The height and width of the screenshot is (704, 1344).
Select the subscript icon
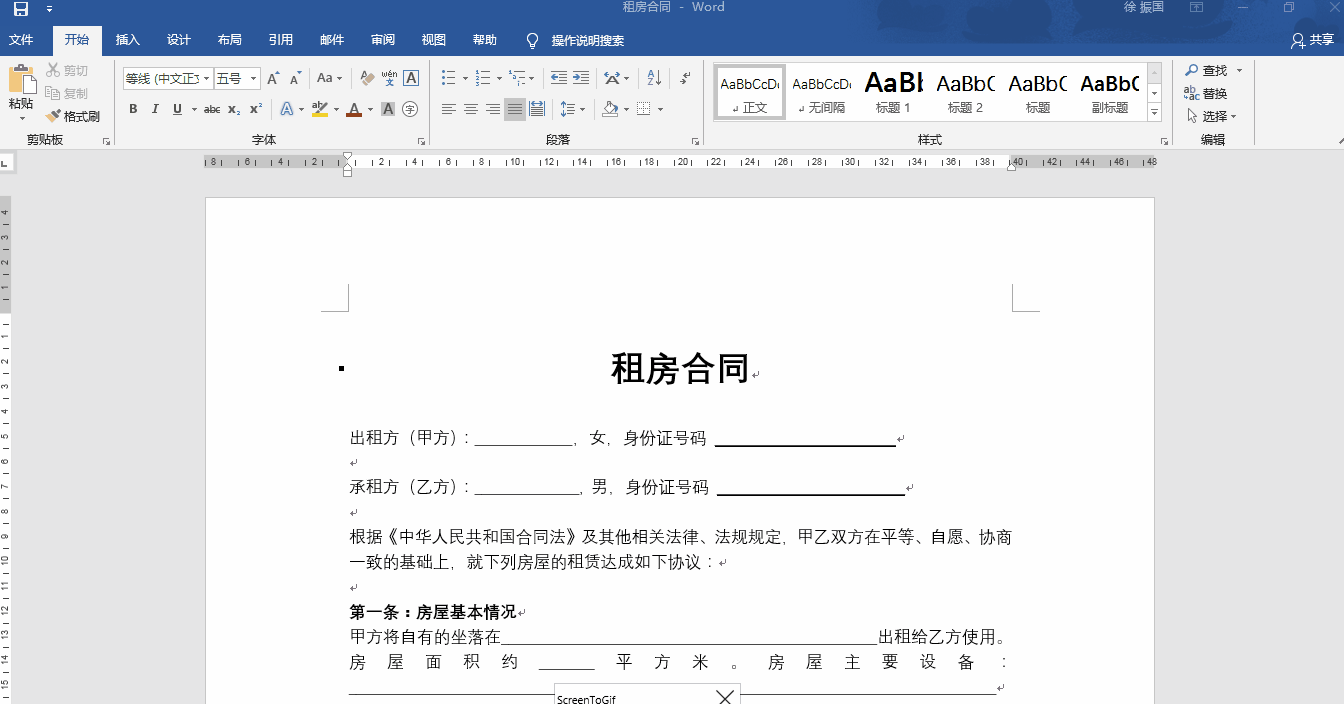click(233, 109)
